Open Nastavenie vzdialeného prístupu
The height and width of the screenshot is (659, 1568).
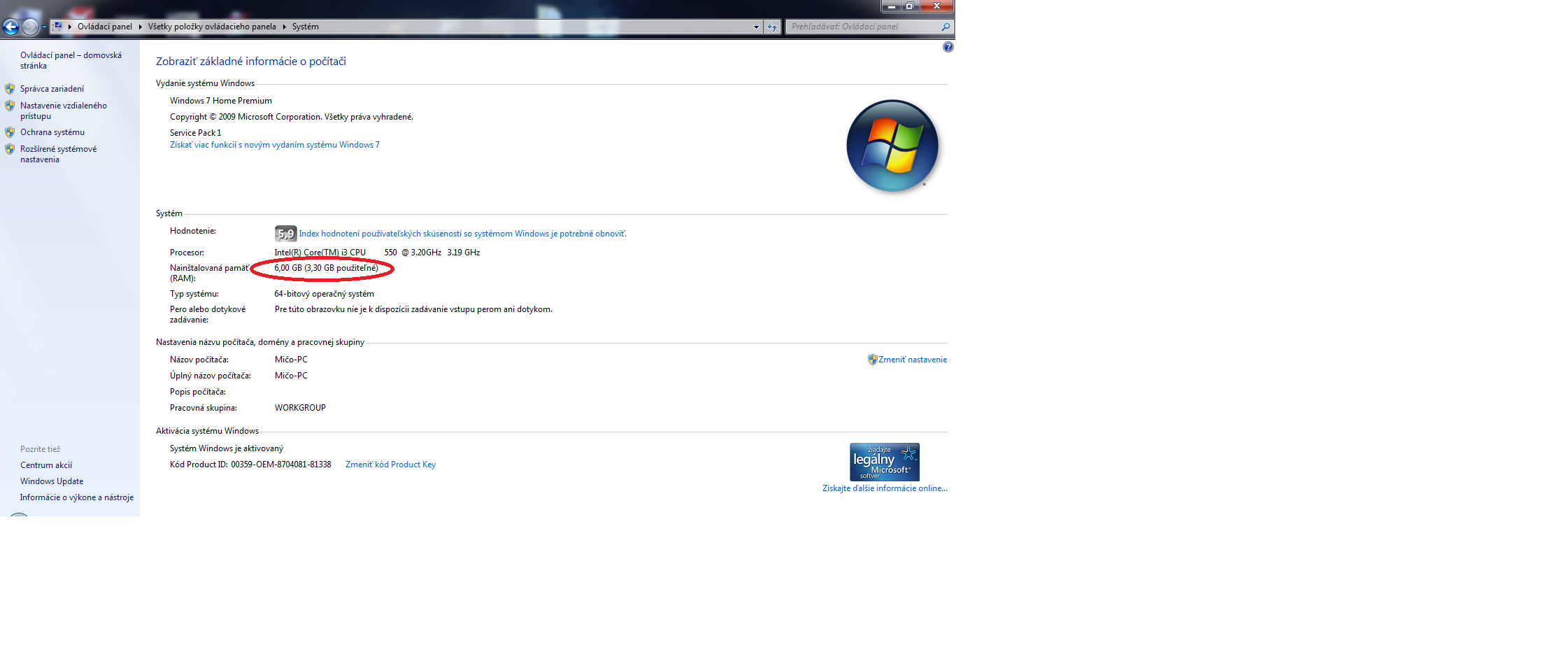[64, 111]
